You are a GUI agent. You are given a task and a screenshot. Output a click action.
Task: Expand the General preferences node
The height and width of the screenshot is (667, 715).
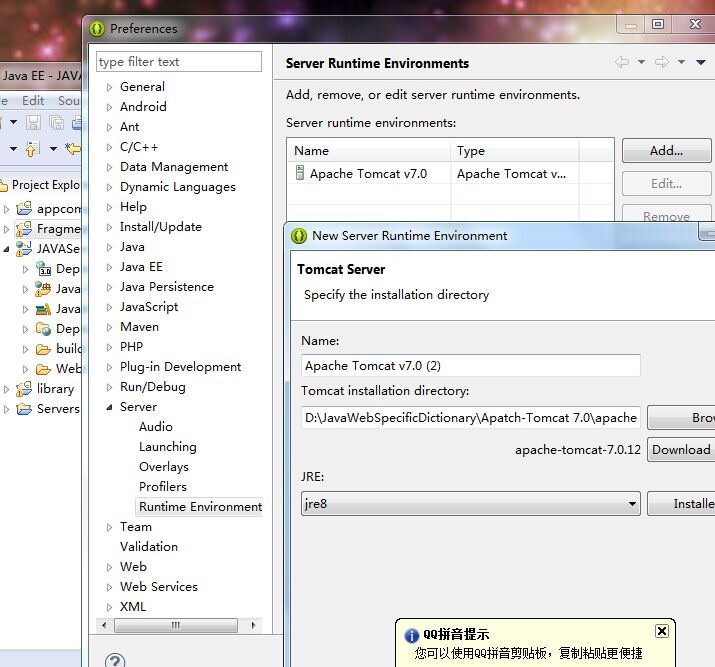pos(109,87)
